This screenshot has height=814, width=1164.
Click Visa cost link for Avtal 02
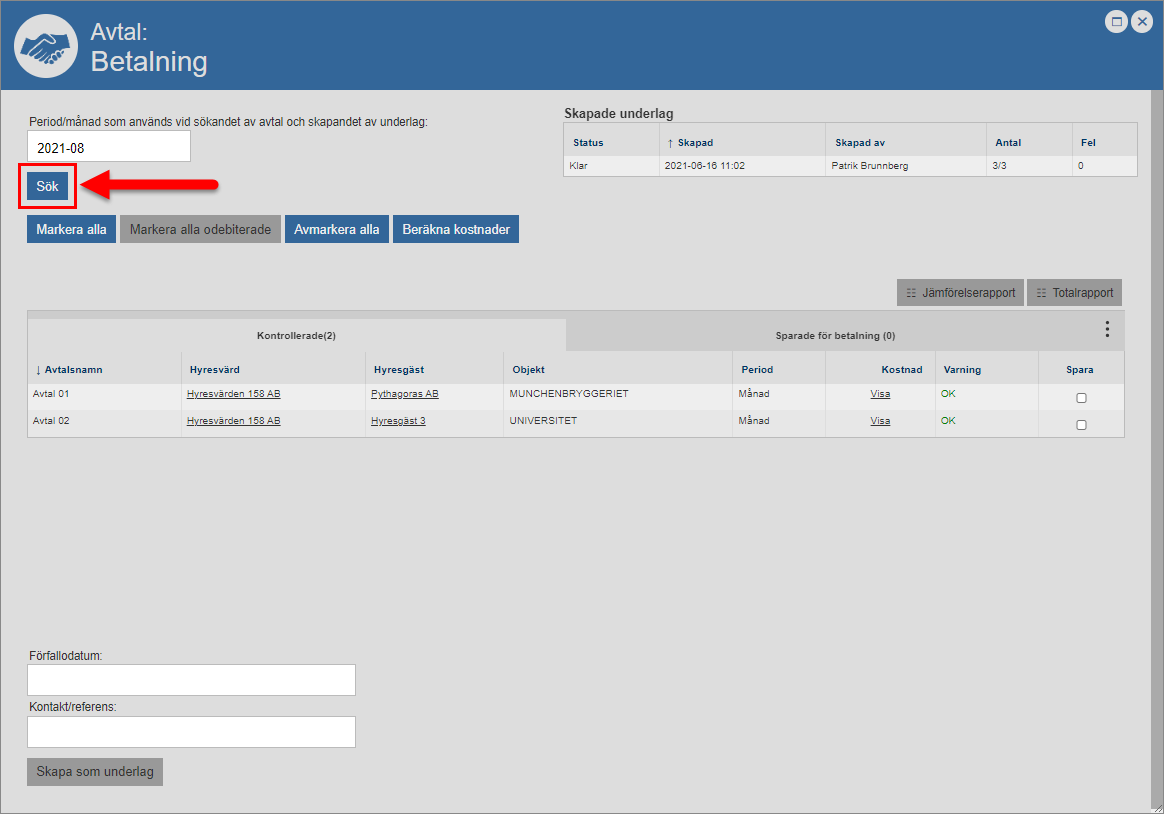coord(880,421)
